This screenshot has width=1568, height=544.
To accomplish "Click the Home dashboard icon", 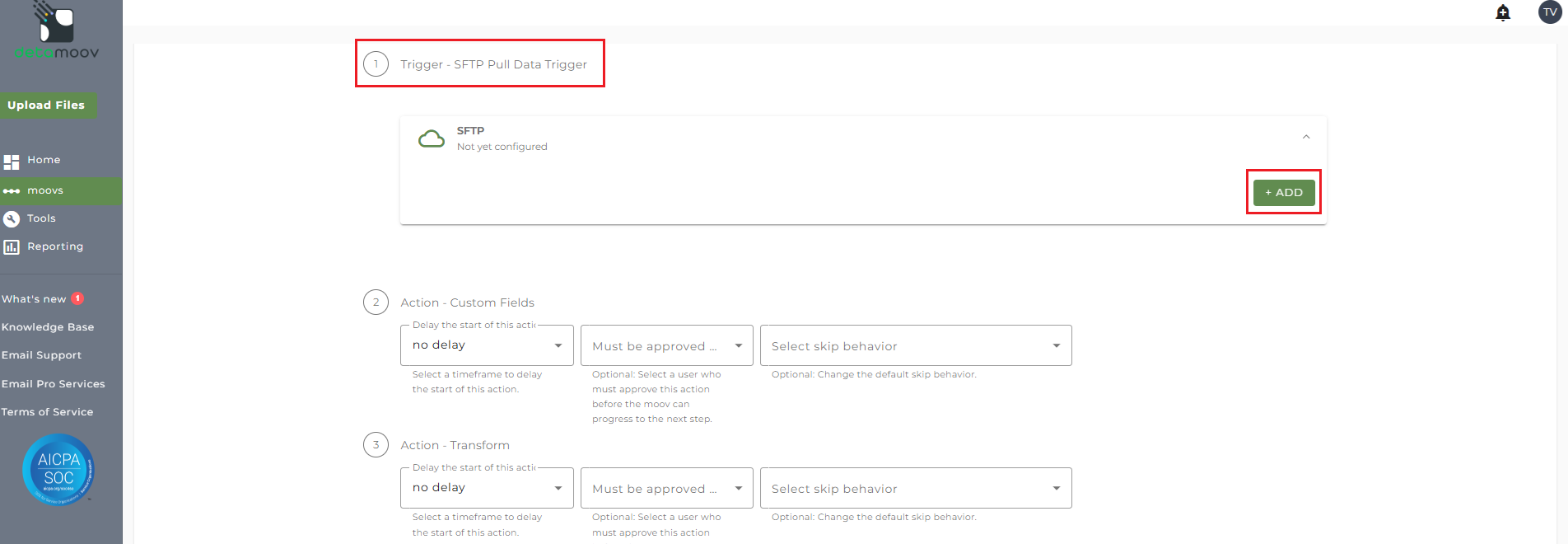I will [x=12, y=162].
